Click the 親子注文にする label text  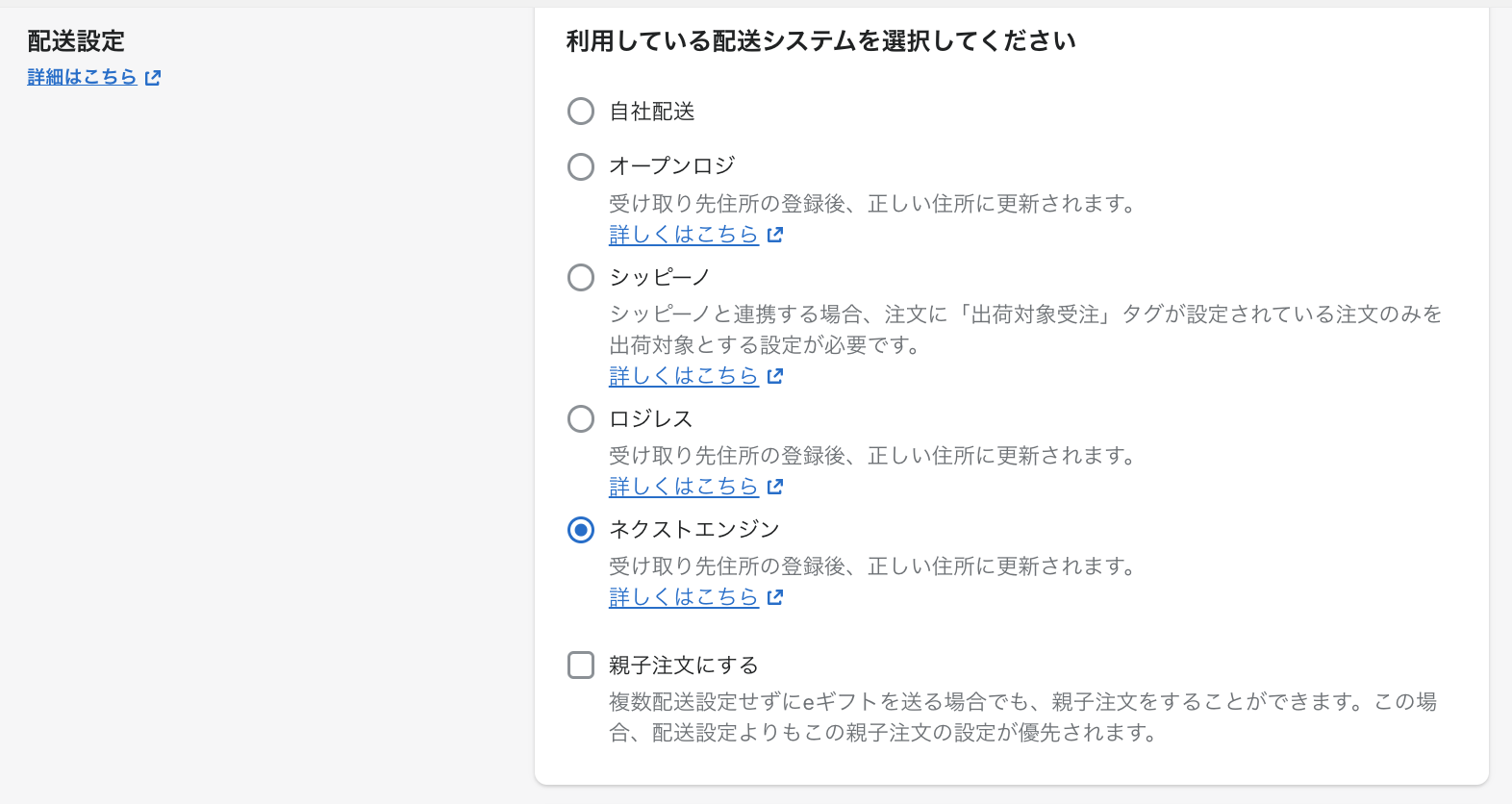[x=684, y=666]
